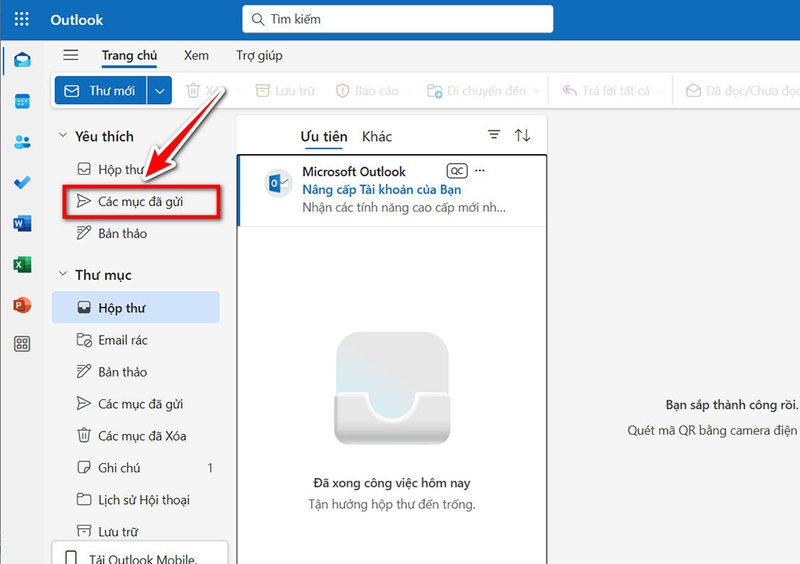Open the More apps grid icon

pos(22,344)
